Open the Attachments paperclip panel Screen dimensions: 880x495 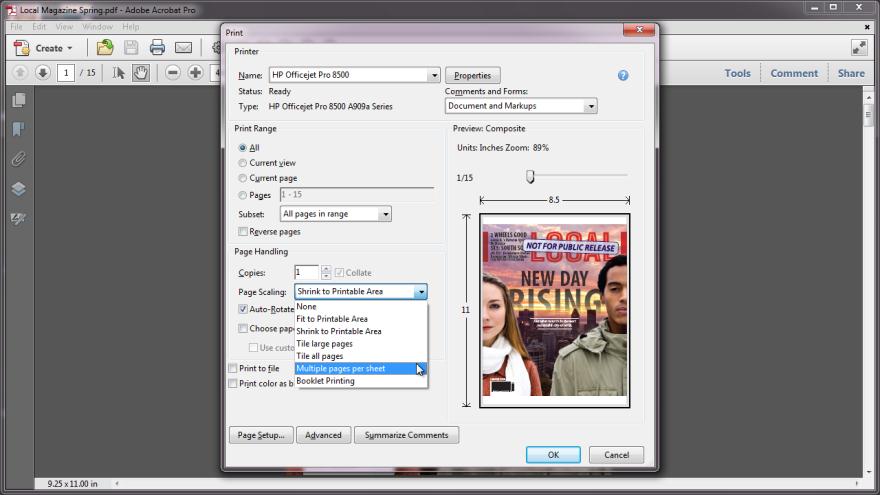tap(18, 159)
